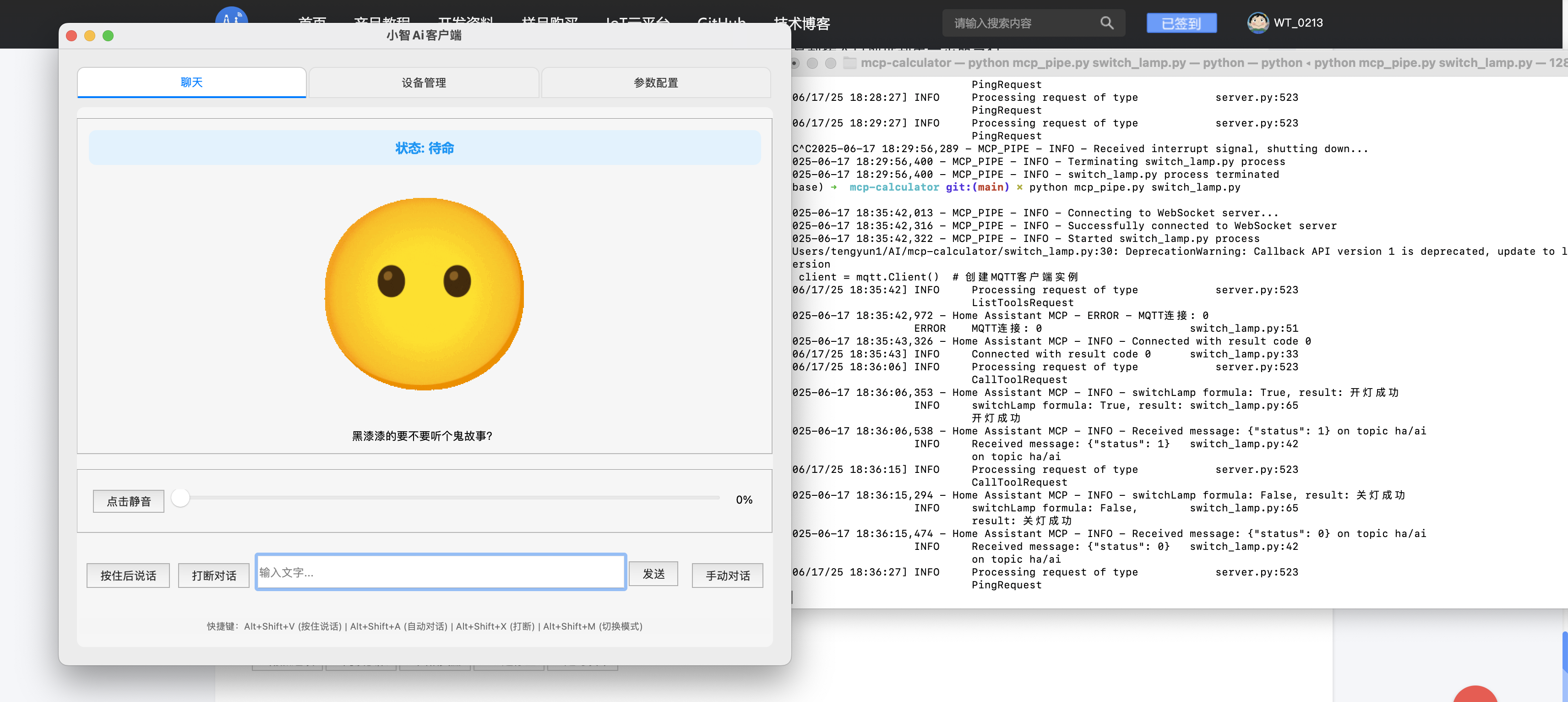Open the 参数配置 tab
The width and height of the screenshot is (1568, 702).
coord(656,82)
